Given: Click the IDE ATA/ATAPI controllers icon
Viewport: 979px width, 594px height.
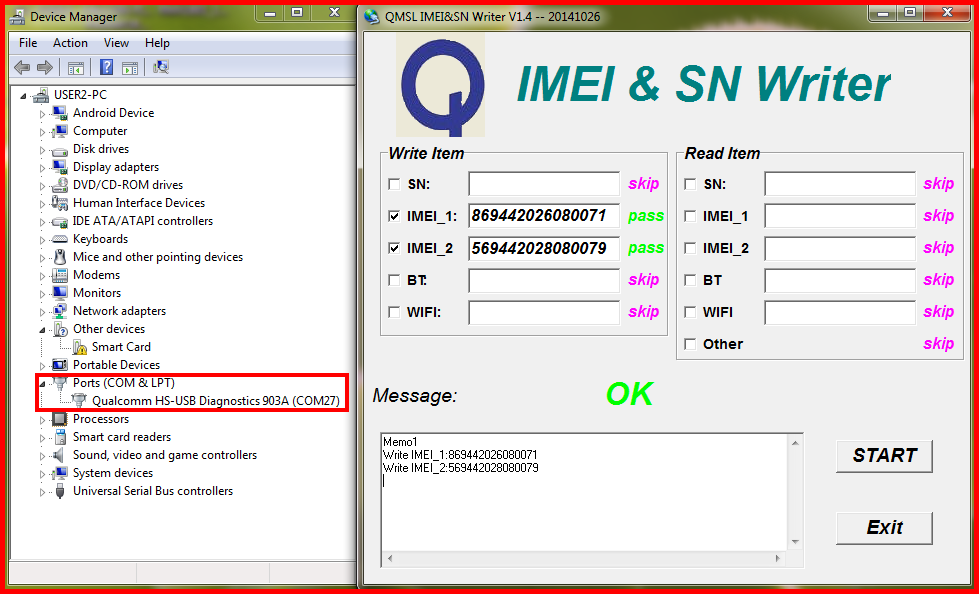Looking at the screenshot, I should click(x=60, y=221).
